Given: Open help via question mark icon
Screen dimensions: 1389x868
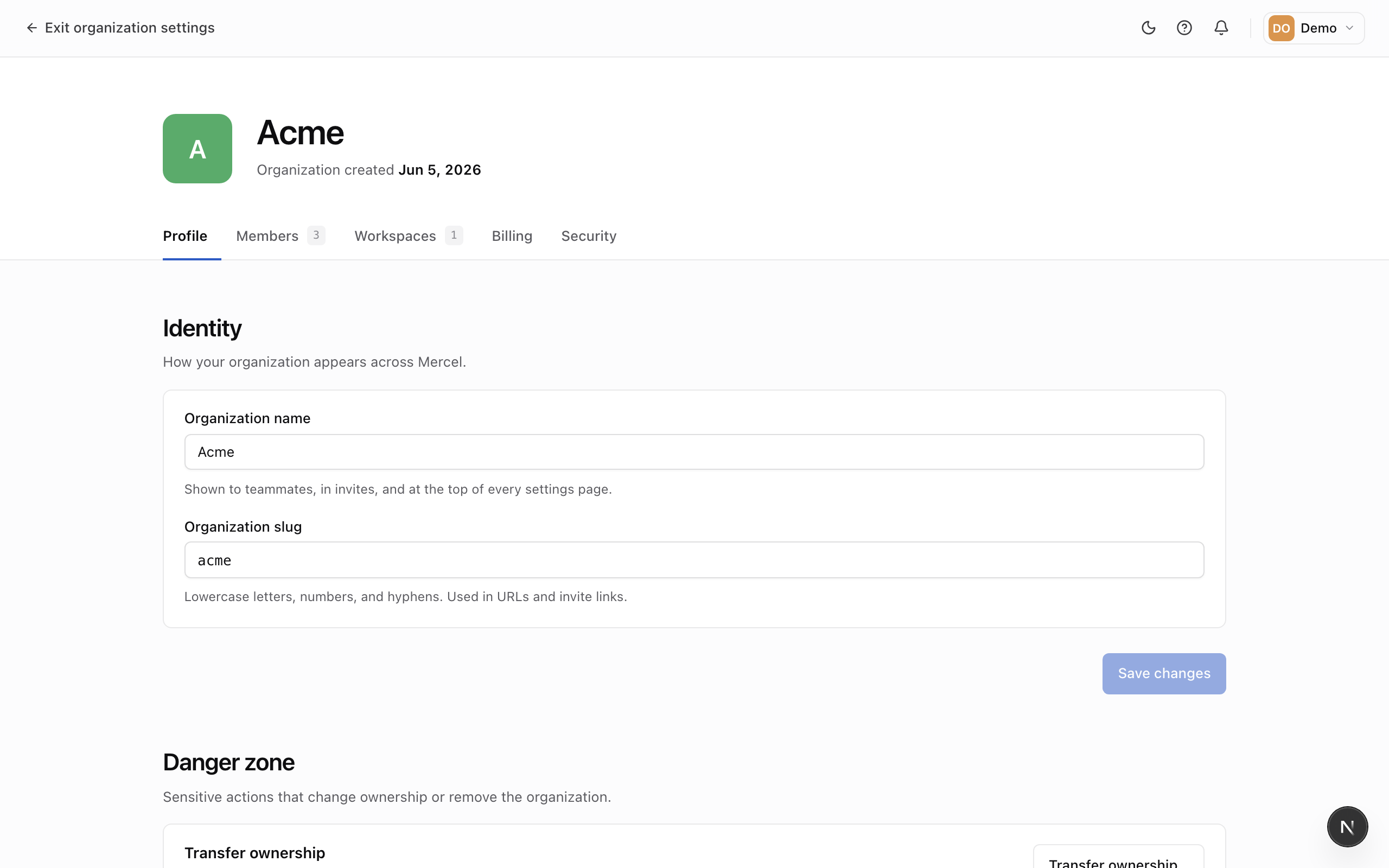Looking at the screenshot, I should 1184,28.
